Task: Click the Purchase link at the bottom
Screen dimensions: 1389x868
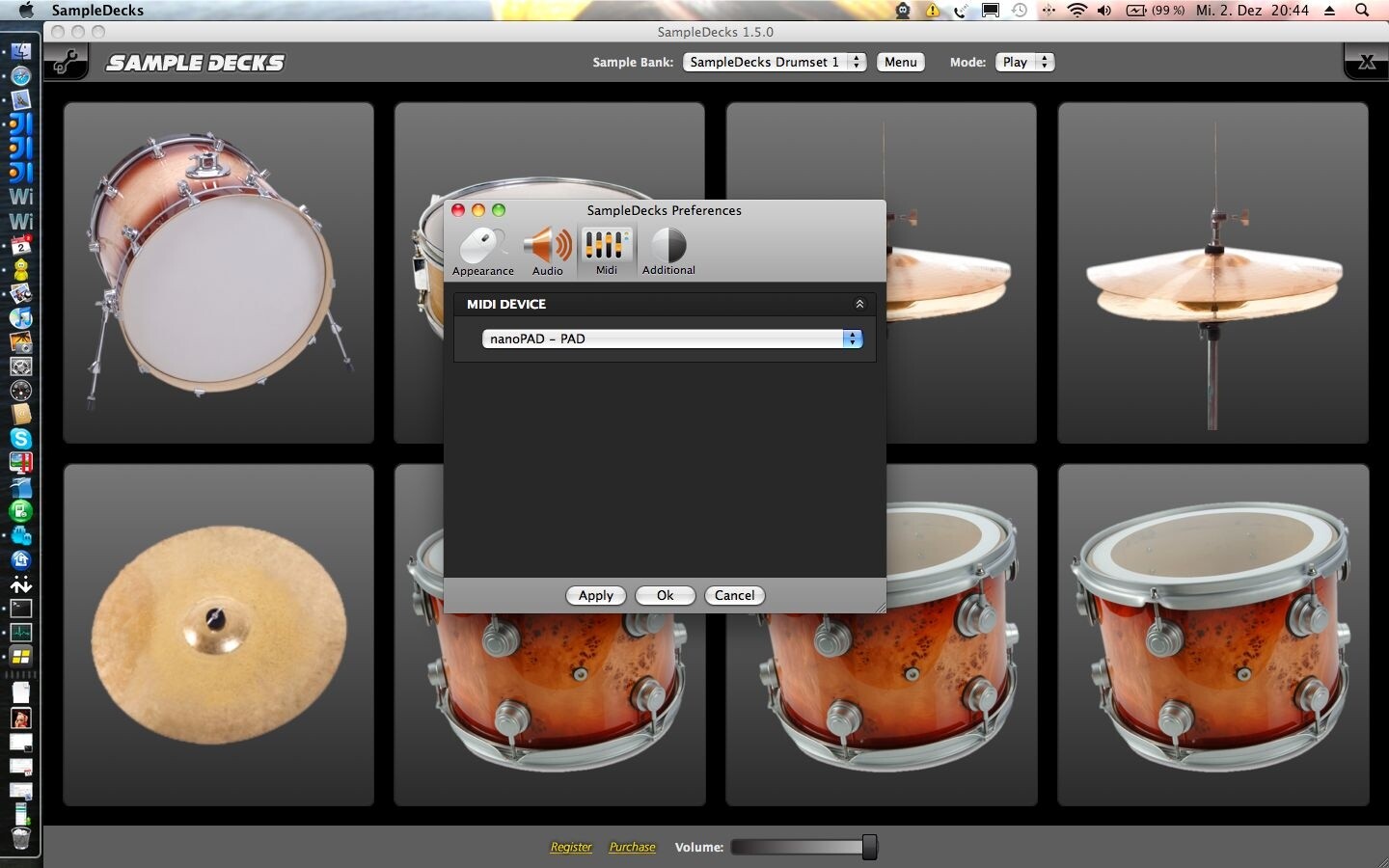Action: (632, 847)
